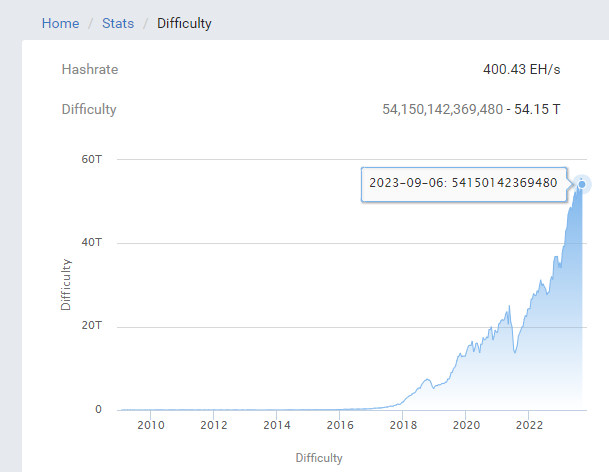The height and width of the screenshot is (472, 609).
Task: Select the 54,150,142,369,480 difficulty number
Action: pos(442,110)
